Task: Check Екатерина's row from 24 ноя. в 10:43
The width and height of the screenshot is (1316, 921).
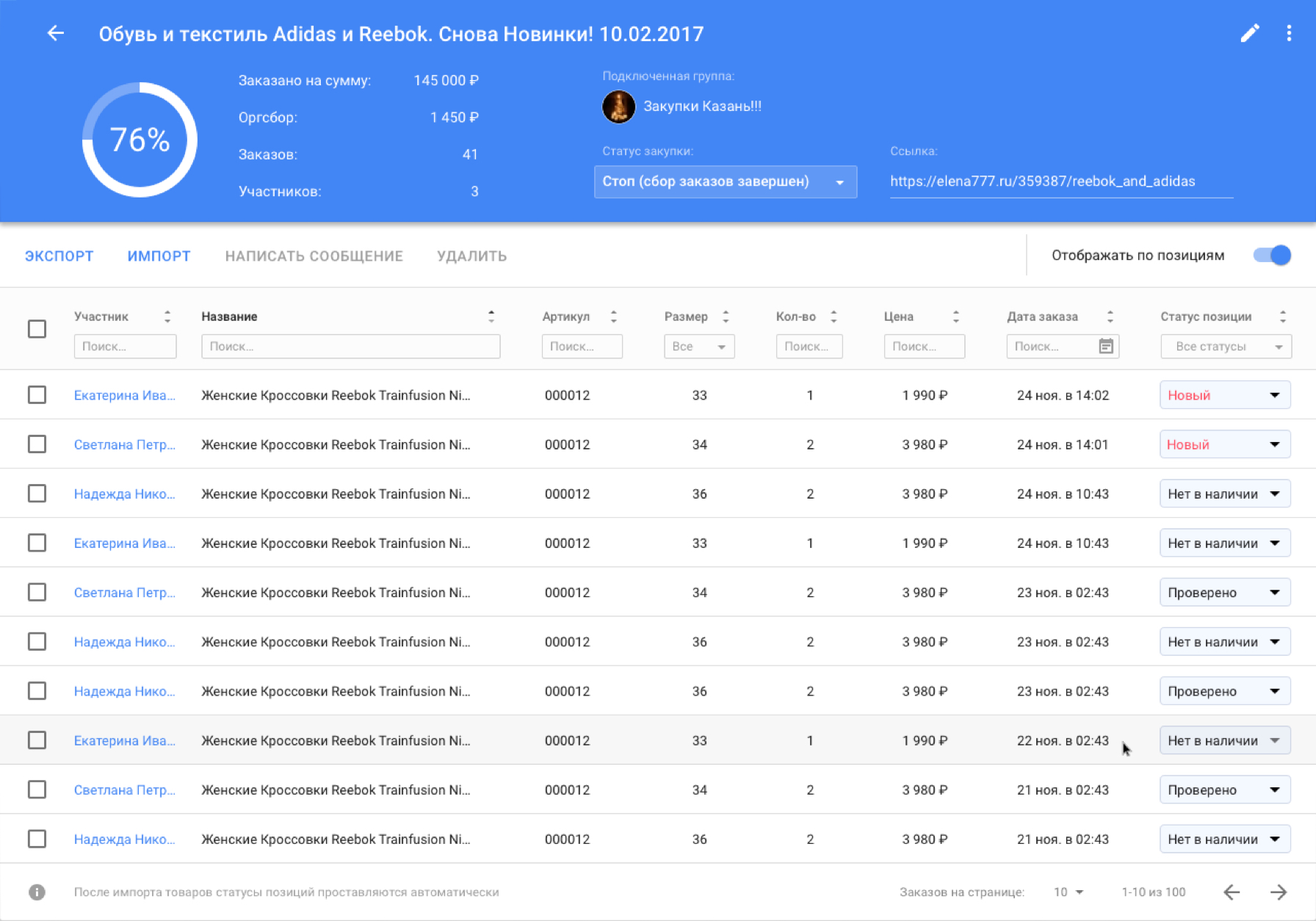Action: click(x=37, y=543)
